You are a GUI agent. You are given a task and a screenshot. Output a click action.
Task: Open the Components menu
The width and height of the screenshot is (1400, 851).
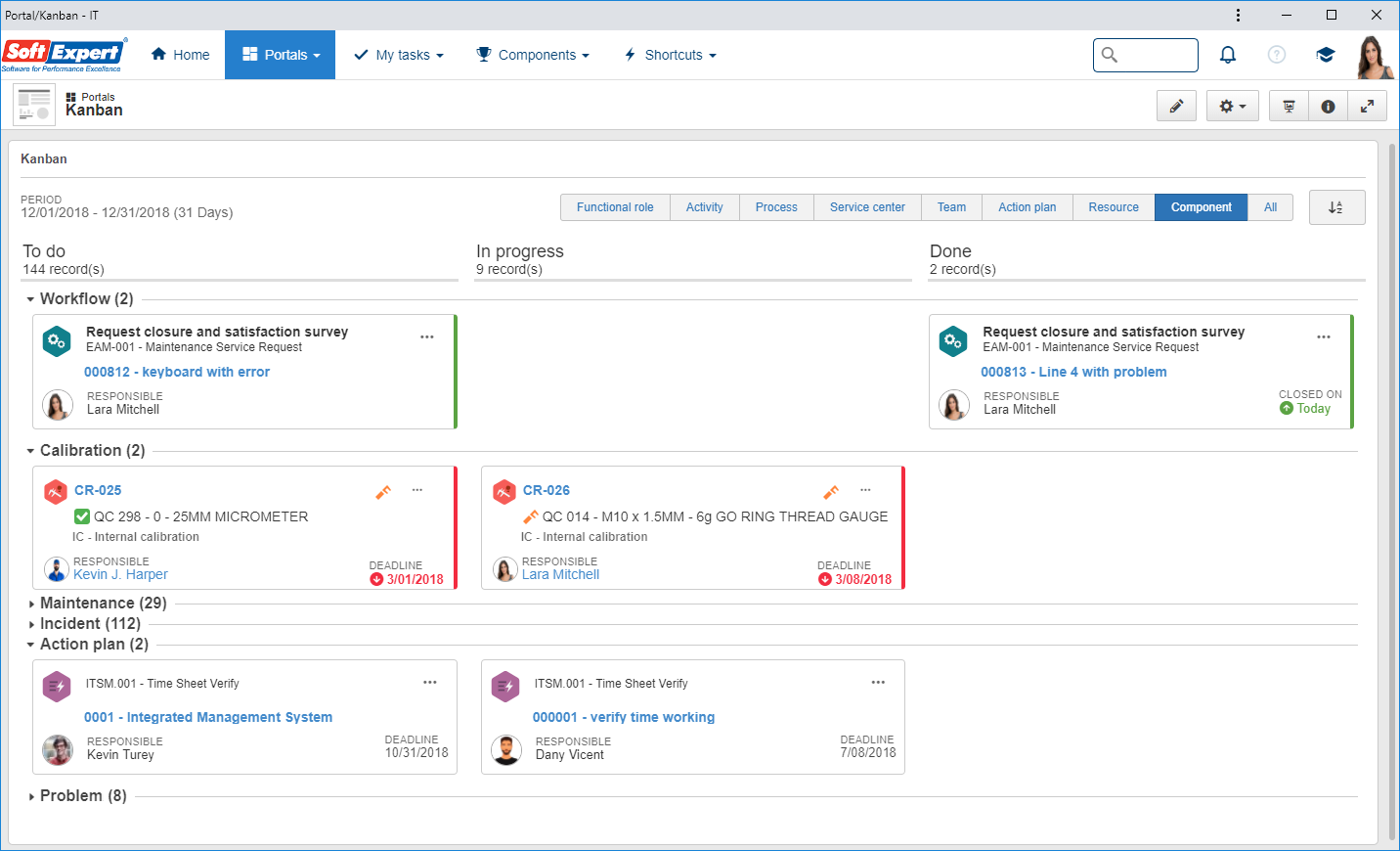[533, 55]
